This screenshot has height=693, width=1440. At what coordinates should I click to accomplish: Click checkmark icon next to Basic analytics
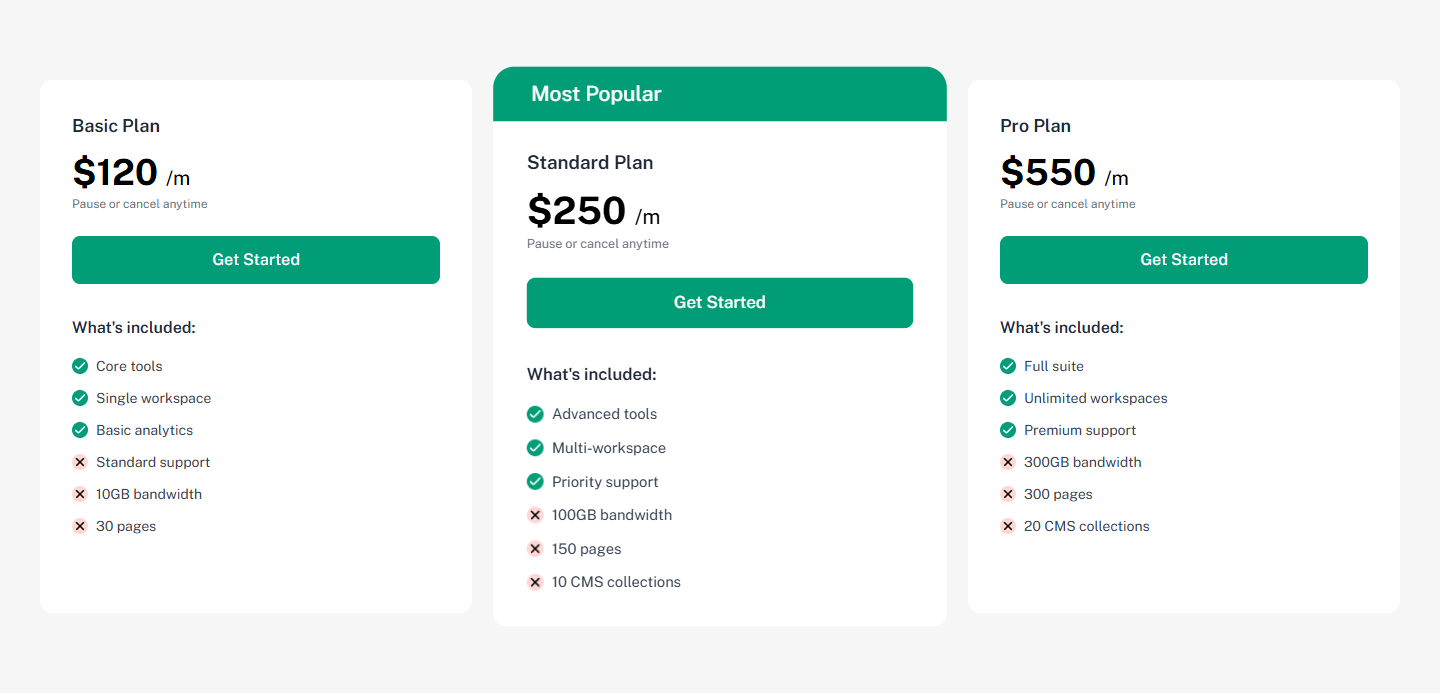(x=80, y=430)
